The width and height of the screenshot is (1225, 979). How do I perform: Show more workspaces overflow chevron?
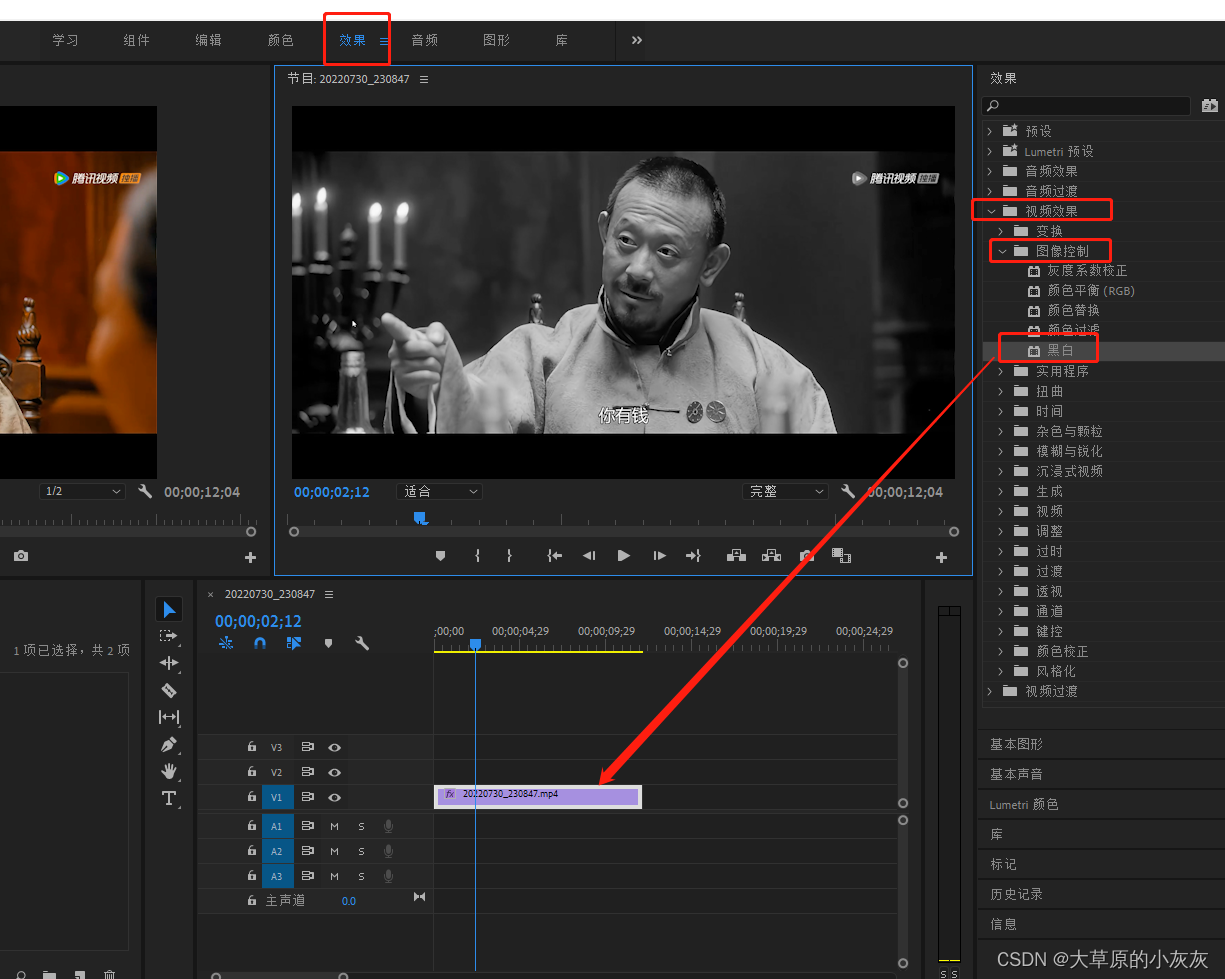pyautogui.click(x=637, y=40)
